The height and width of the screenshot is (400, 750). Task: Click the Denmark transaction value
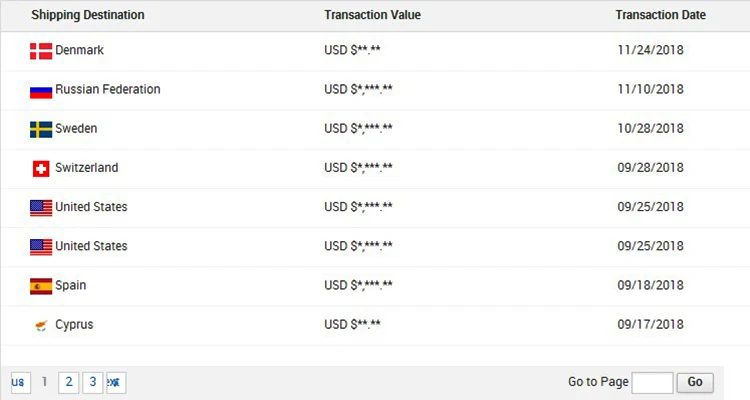(352, 51)
